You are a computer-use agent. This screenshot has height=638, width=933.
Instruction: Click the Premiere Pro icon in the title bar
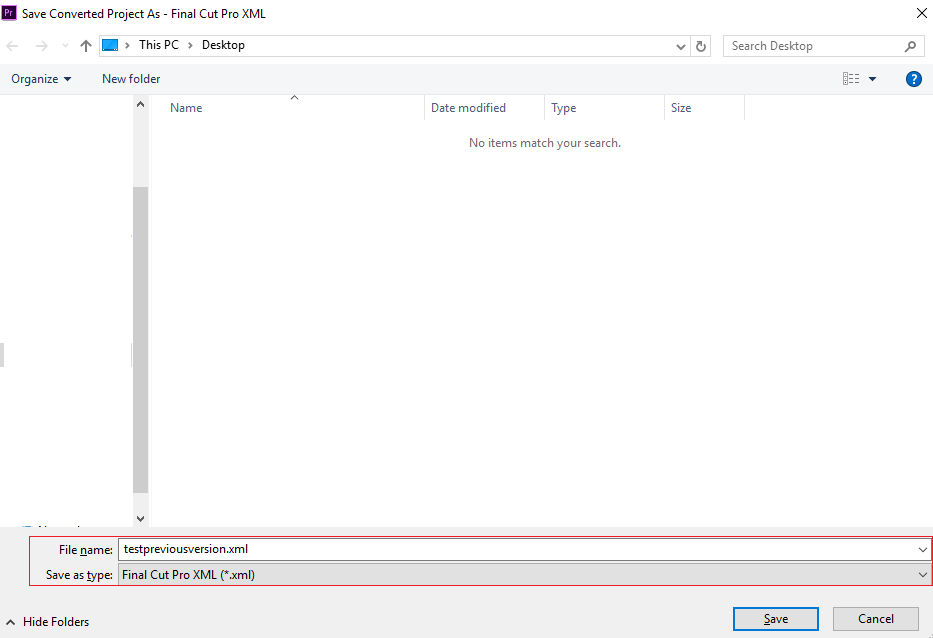[x=9, y=12]
